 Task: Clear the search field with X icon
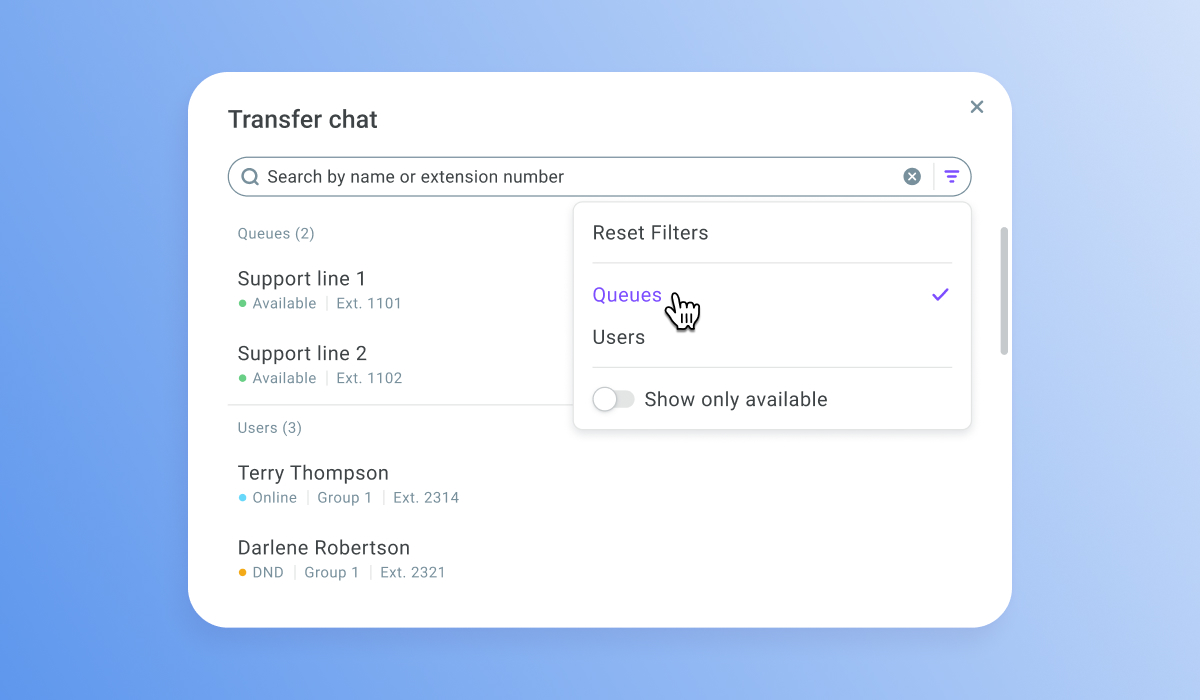[x=912, y=177]
